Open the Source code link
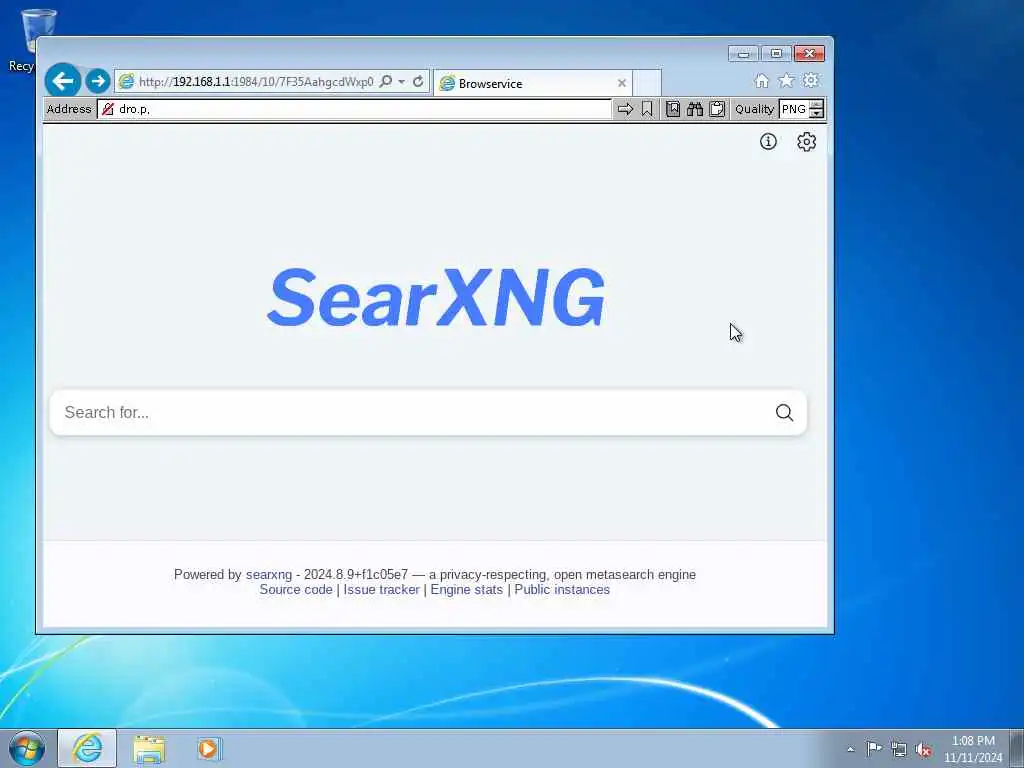1024x768 pixels. 296,590
